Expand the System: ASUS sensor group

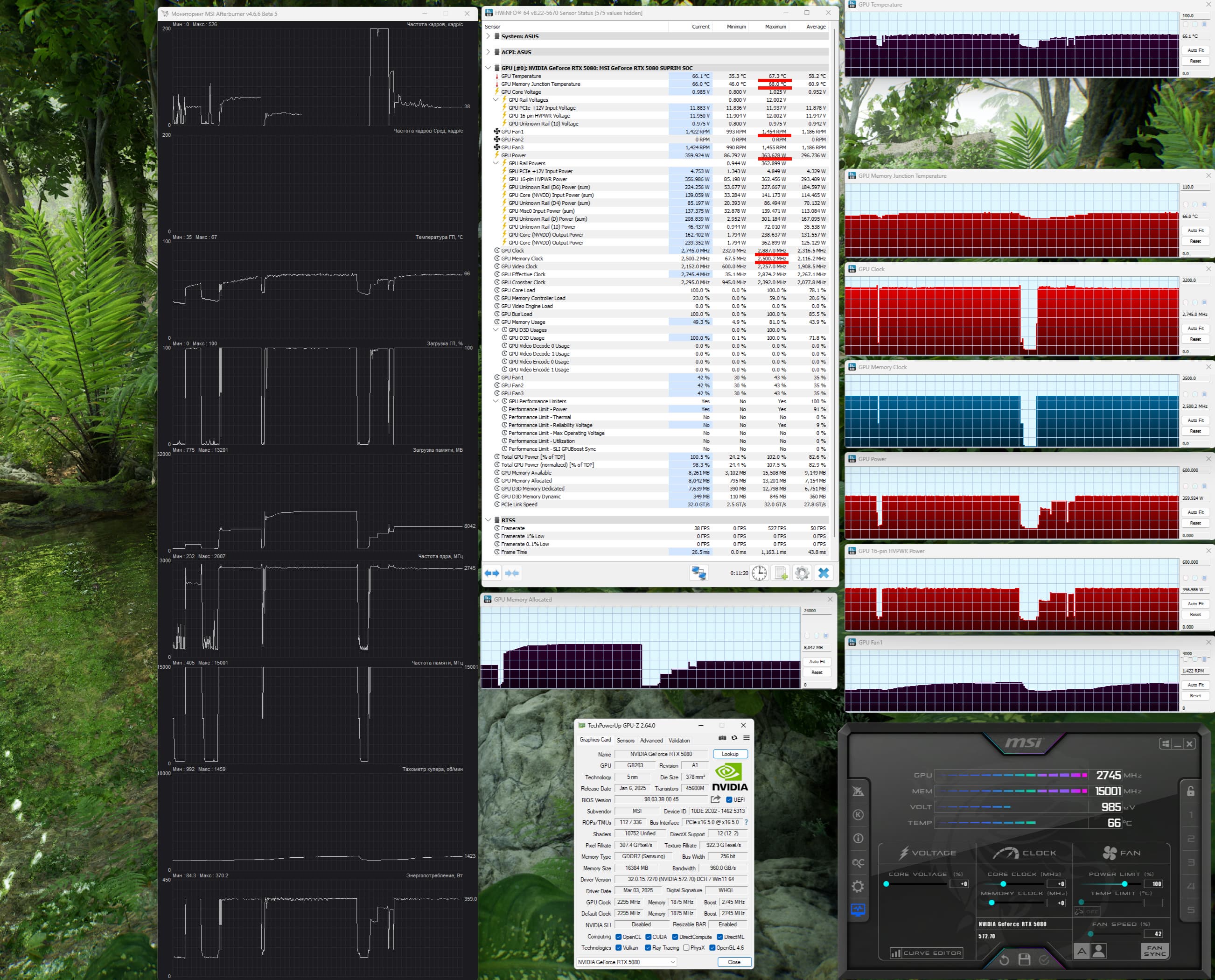pos(488,36)
